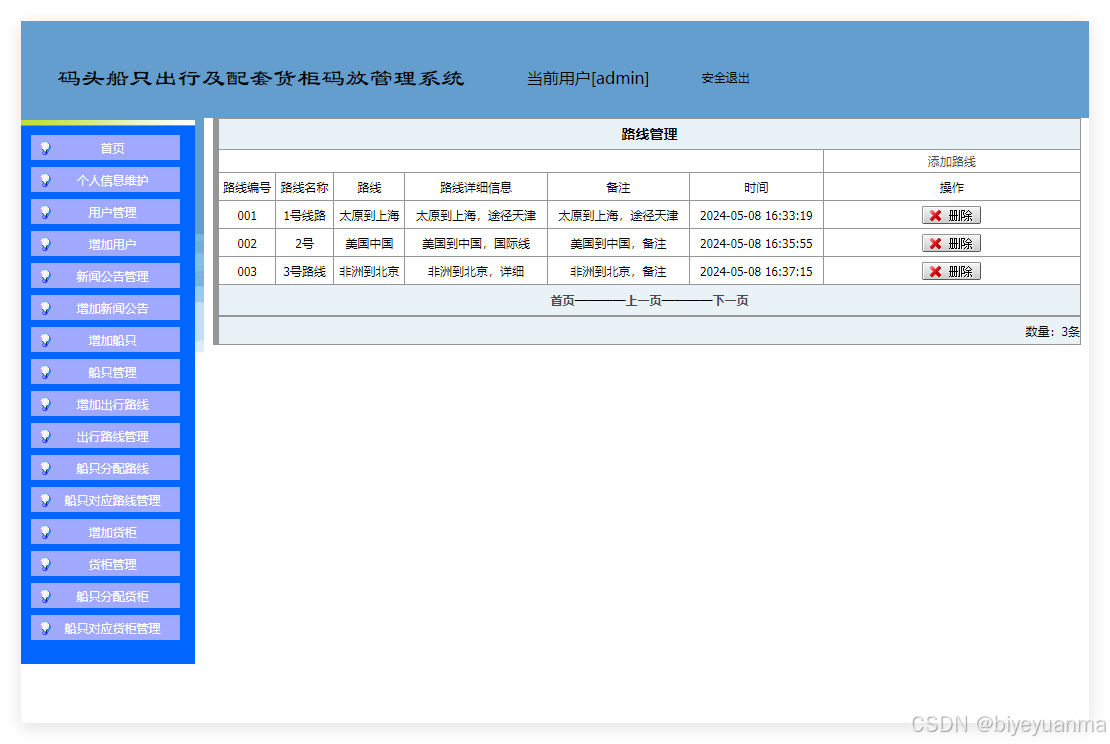Click the lightbulb icon beside 用户管理
1110x744 pixels.
click(44, 211)
